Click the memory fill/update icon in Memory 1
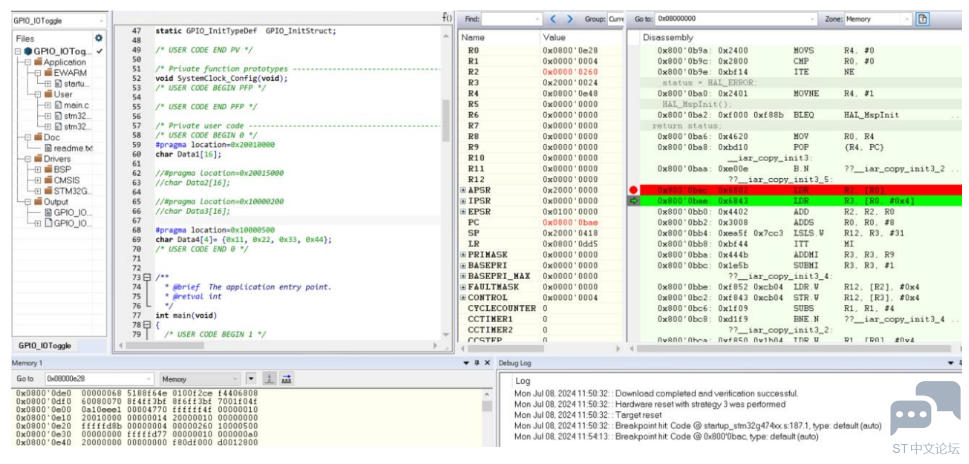 click(x=286, y=379)
